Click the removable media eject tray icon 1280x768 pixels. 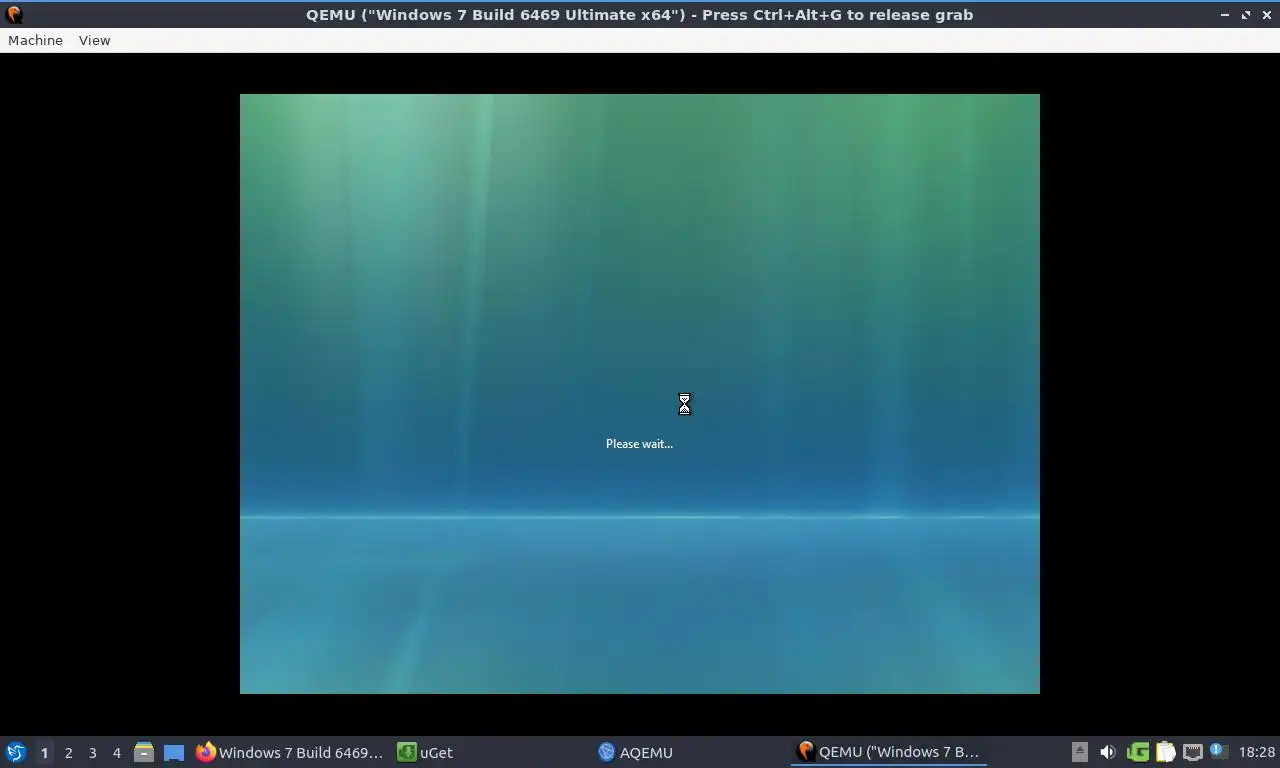click(x=1079, y=752)
